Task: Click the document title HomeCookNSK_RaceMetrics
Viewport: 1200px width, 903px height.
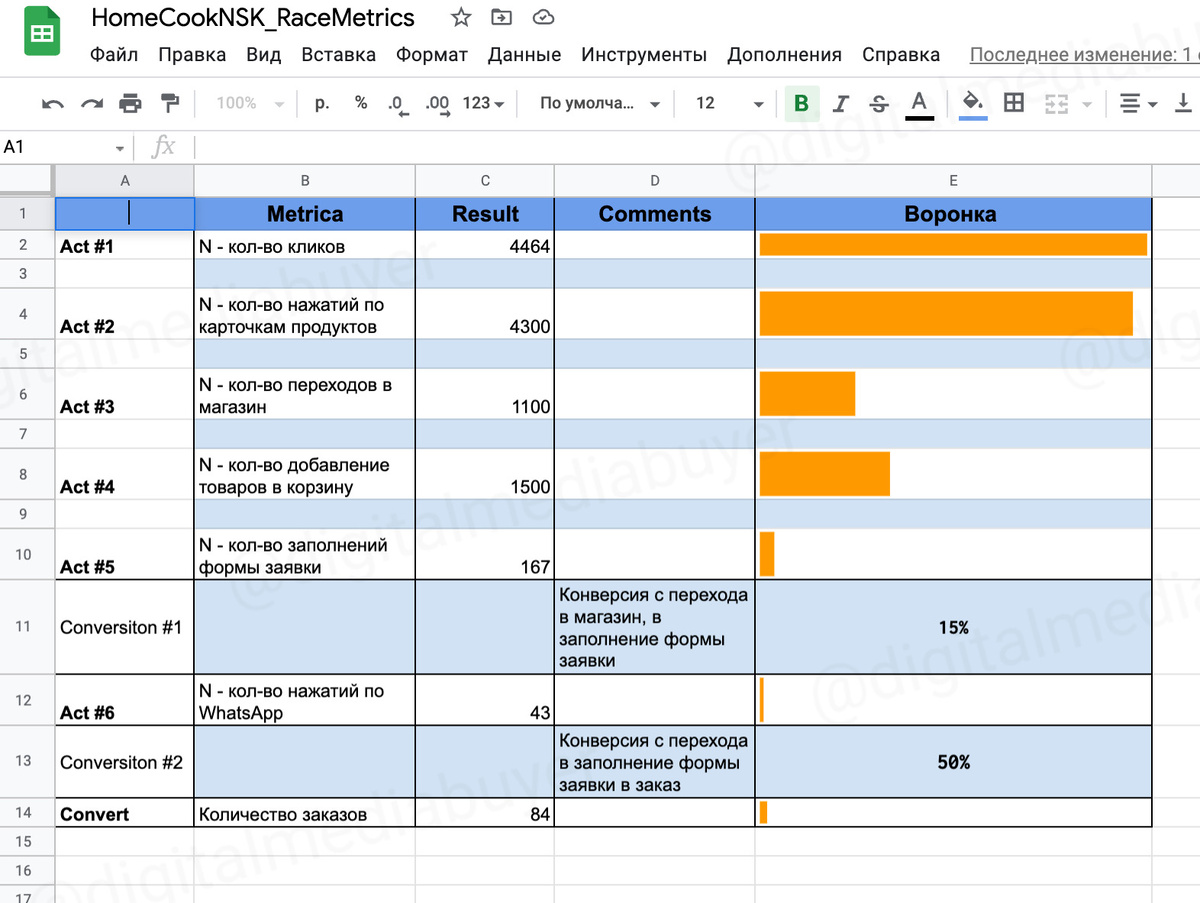Action: click(252, 18)
